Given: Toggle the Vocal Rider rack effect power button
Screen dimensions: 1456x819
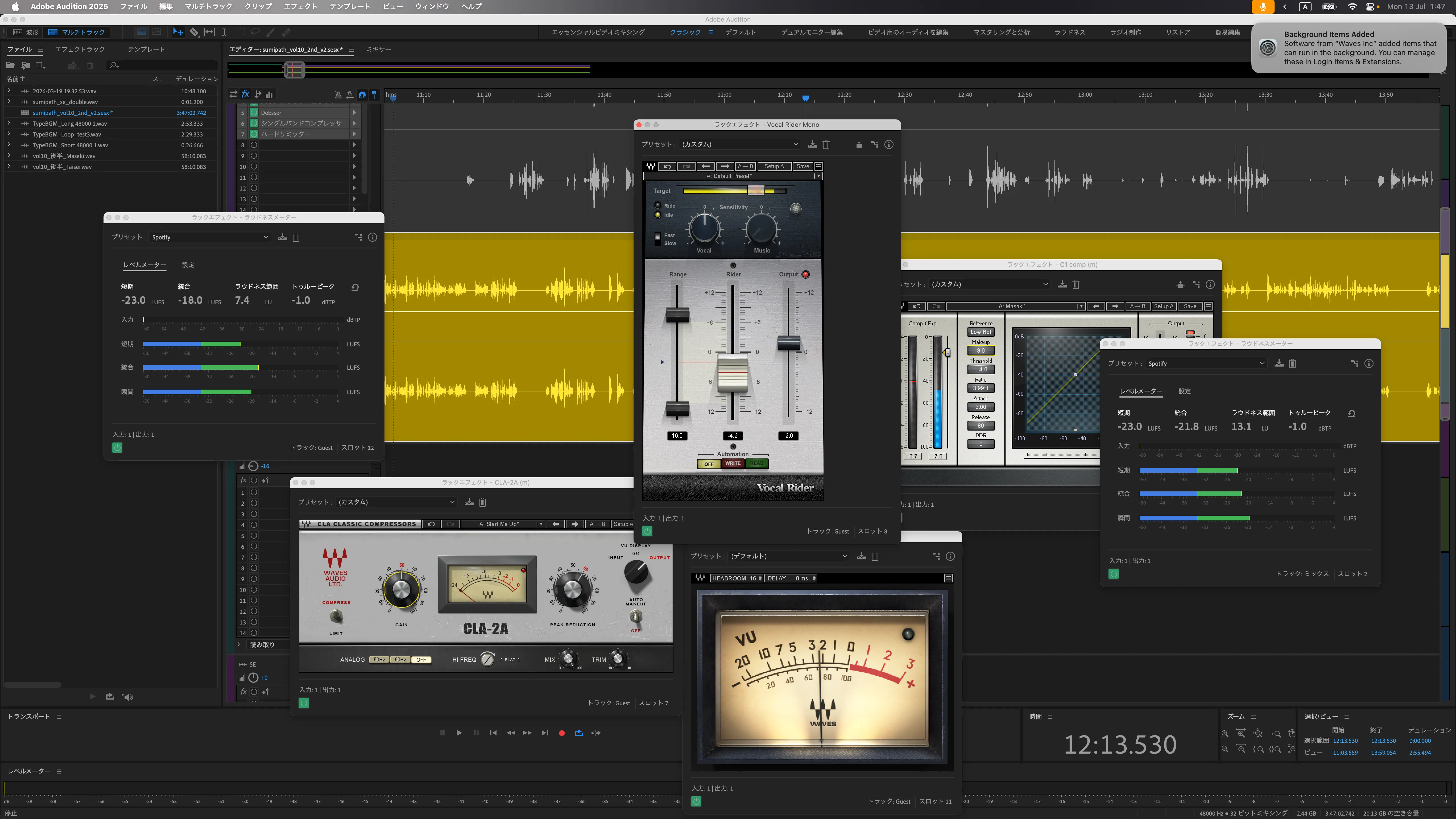Looking at the screenshot, I should coord(647,531).
